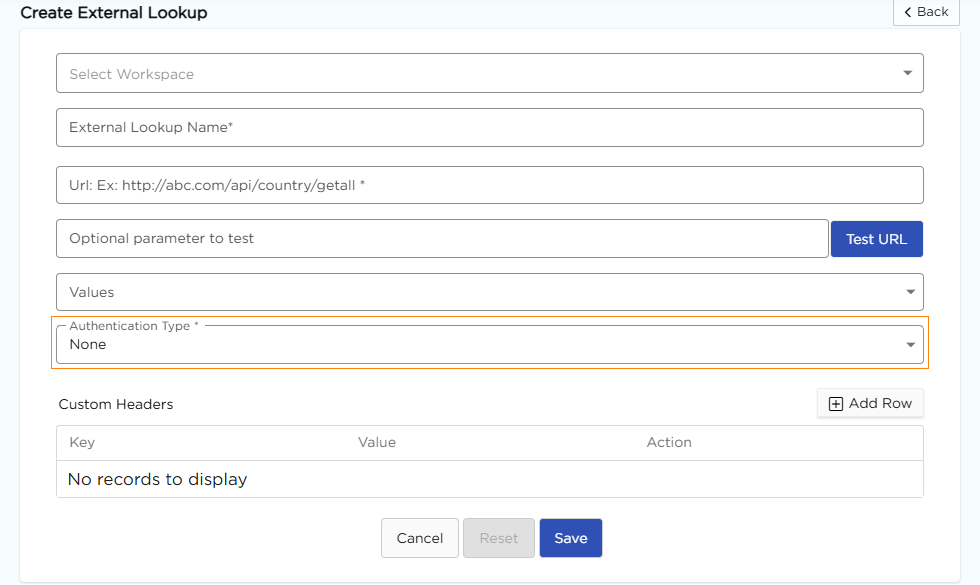Click the plus icon beside Add Row
This screenshot has width=980, height=585.
[x=836, y=403]
